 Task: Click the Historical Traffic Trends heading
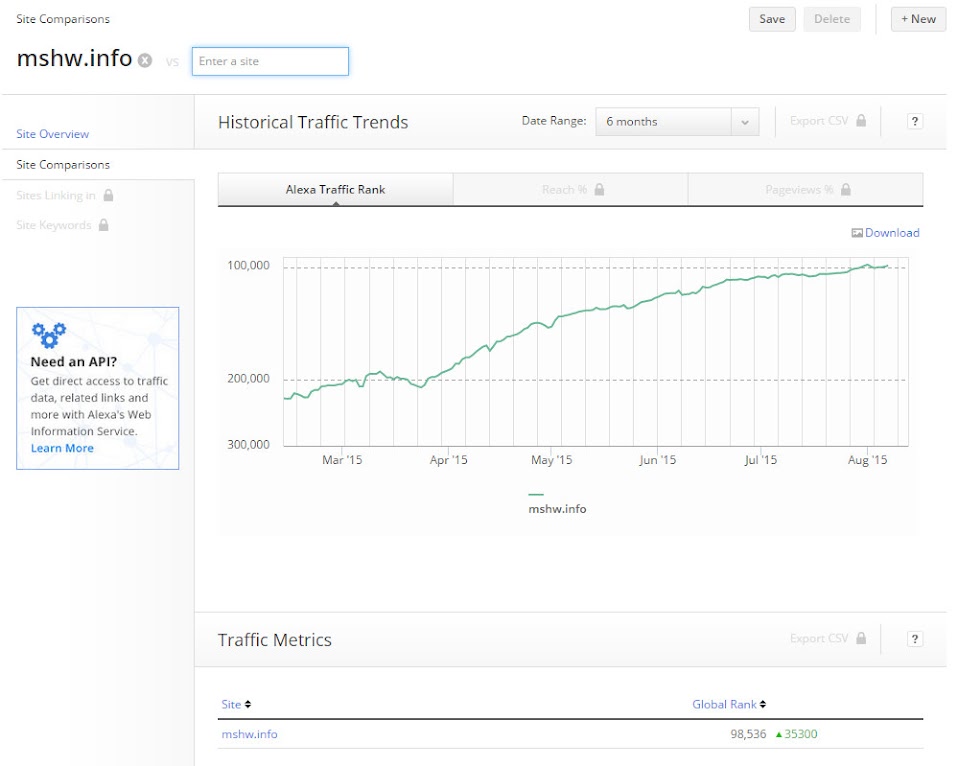tap(313, 122)
